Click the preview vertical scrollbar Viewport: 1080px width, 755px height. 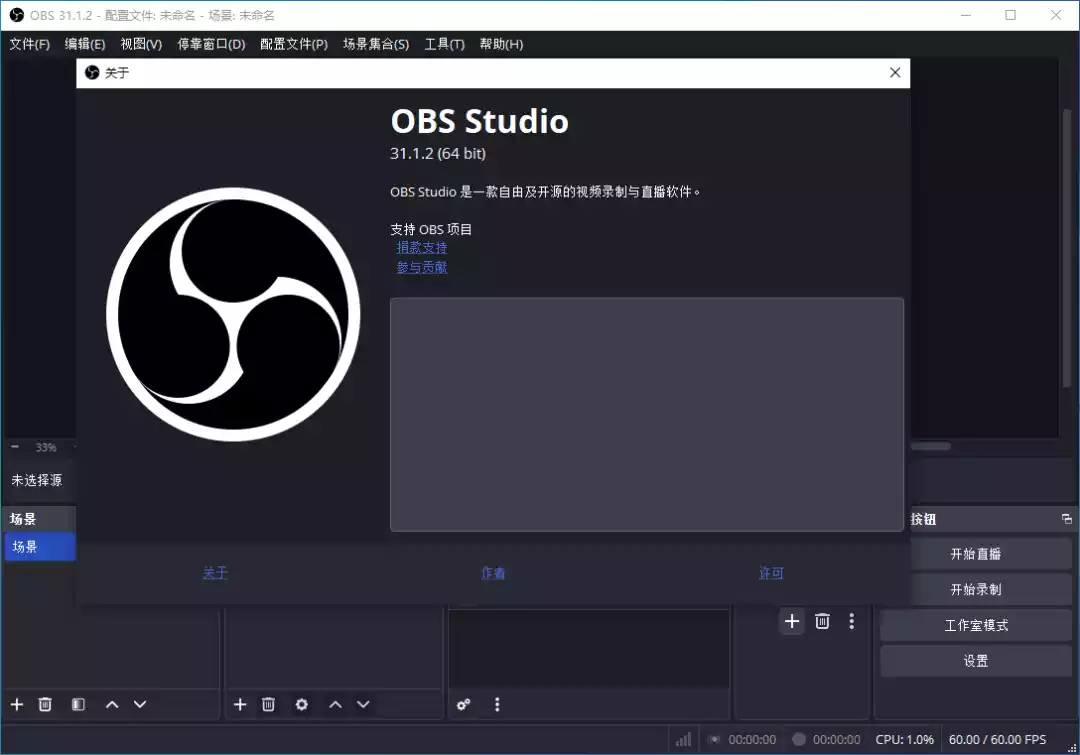(1067, 248)
